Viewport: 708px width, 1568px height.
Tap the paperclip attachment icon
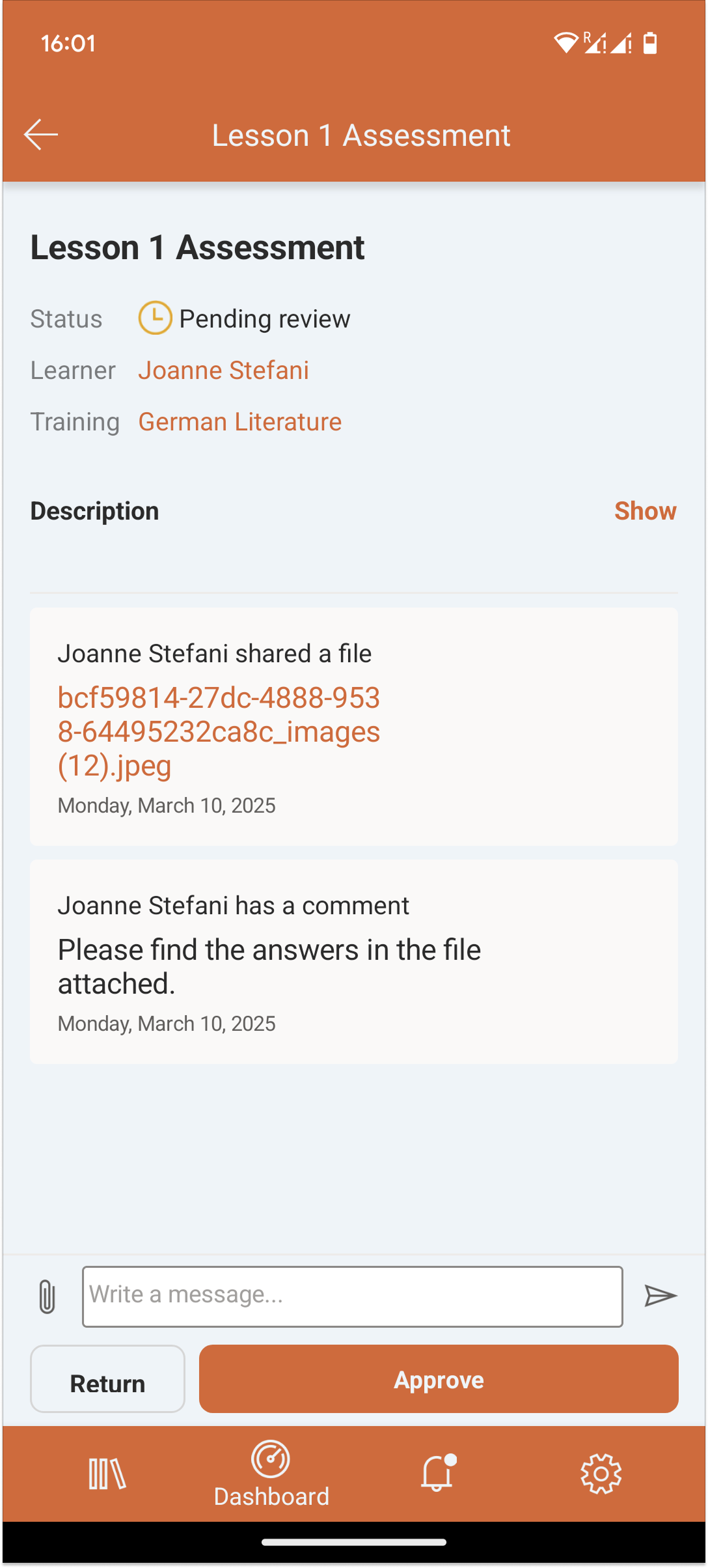pos(47,1296)
